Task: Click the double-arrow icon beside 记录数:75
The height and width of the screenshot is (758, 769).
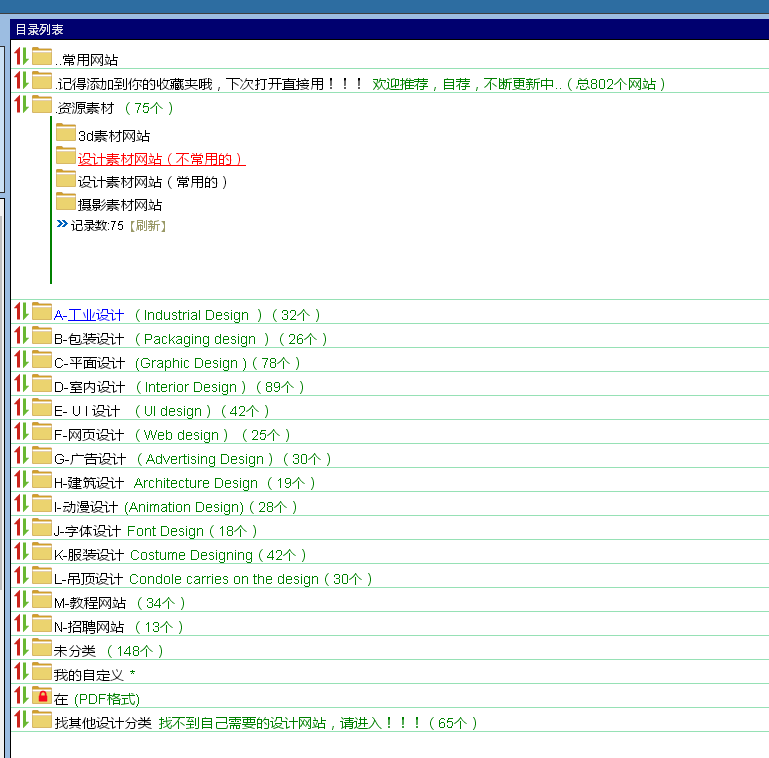Action: point(62,224)
